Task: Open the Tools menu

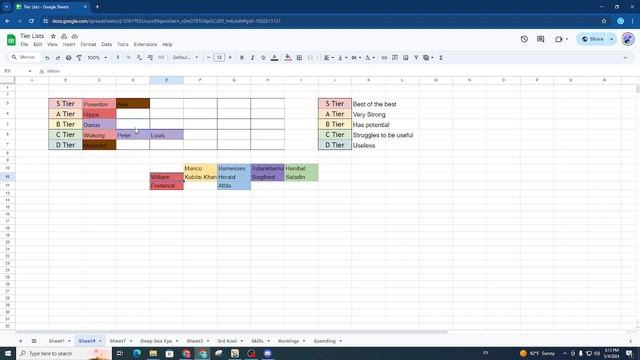Action: pyautogui.click(x=122, y=44)
